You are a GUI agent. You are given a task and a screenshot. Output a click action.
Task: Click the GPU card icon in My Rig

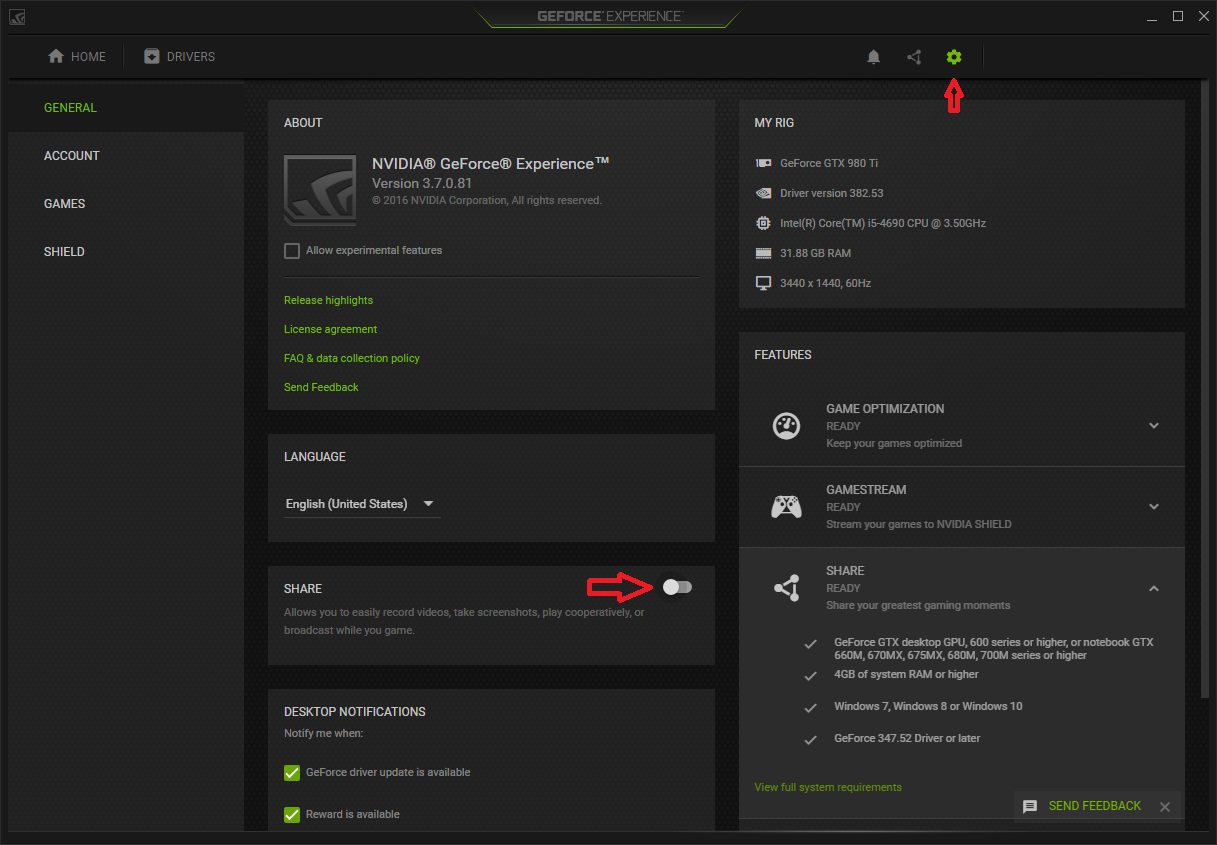click(763, 163)
